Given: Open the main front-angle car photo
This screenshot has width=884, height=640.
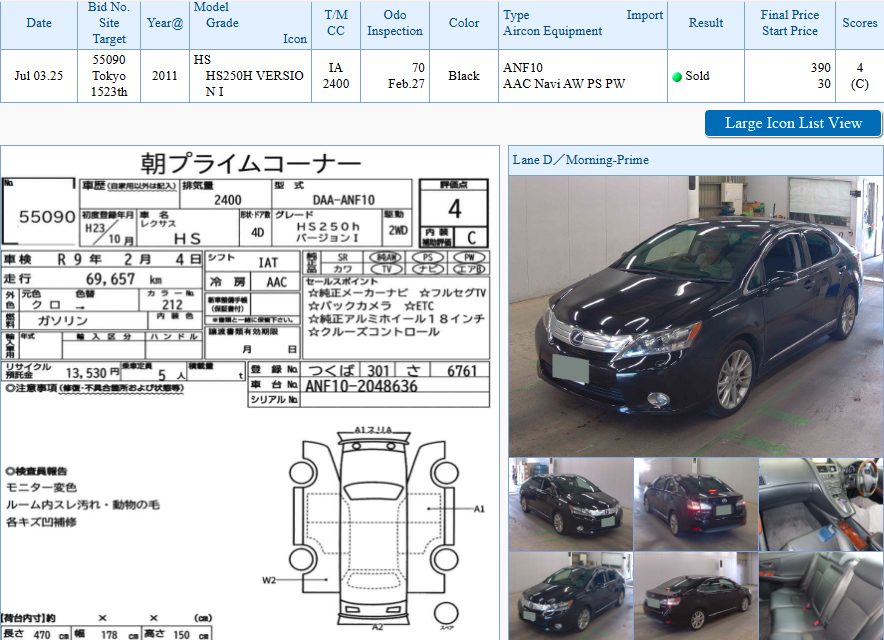Looking at the screenshot, I should (x=696, y=316).
